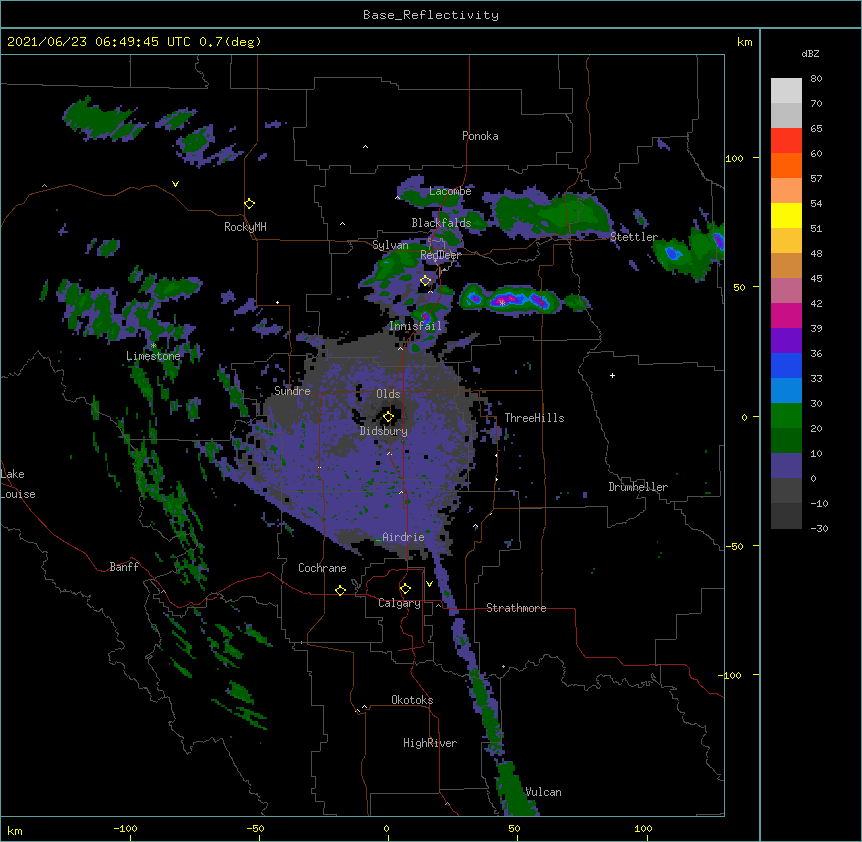This screenshot has height=842, width=862.
Task: Click the Ponoka city label
Action: (480, 136)
